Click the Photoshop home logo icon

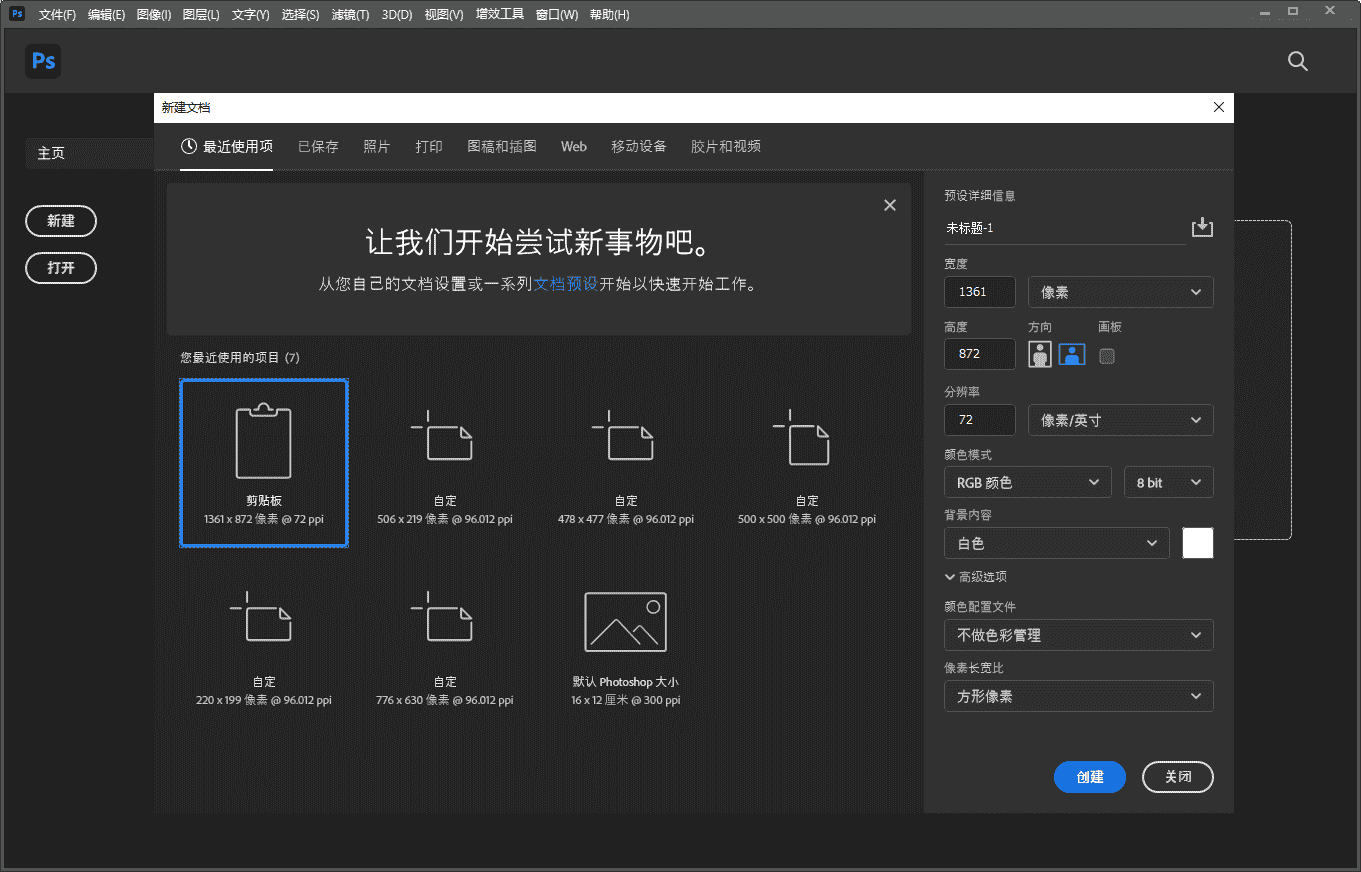[43, 61]
